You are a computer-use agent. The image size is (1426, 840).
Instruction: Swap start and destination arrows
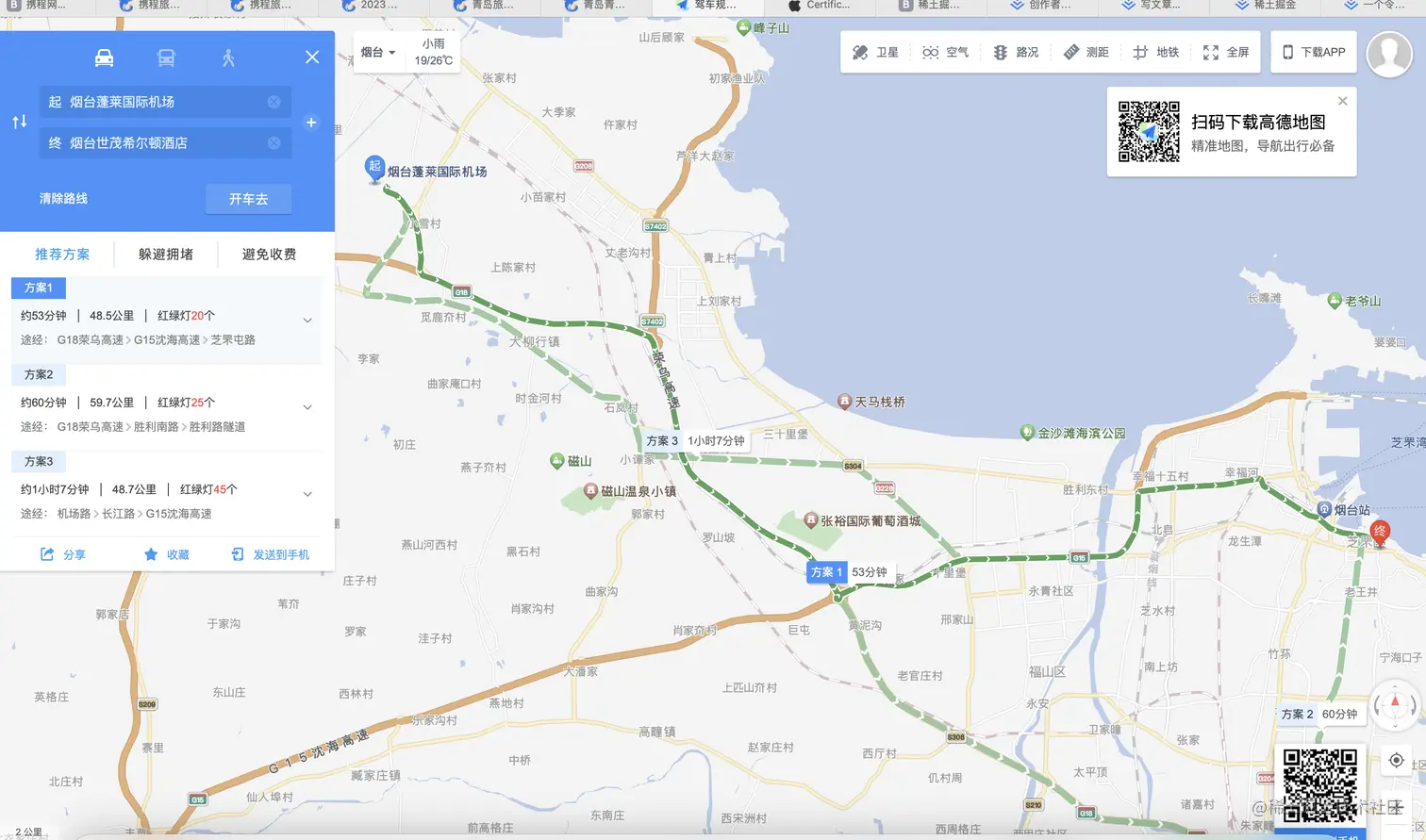tap(19, 122)
